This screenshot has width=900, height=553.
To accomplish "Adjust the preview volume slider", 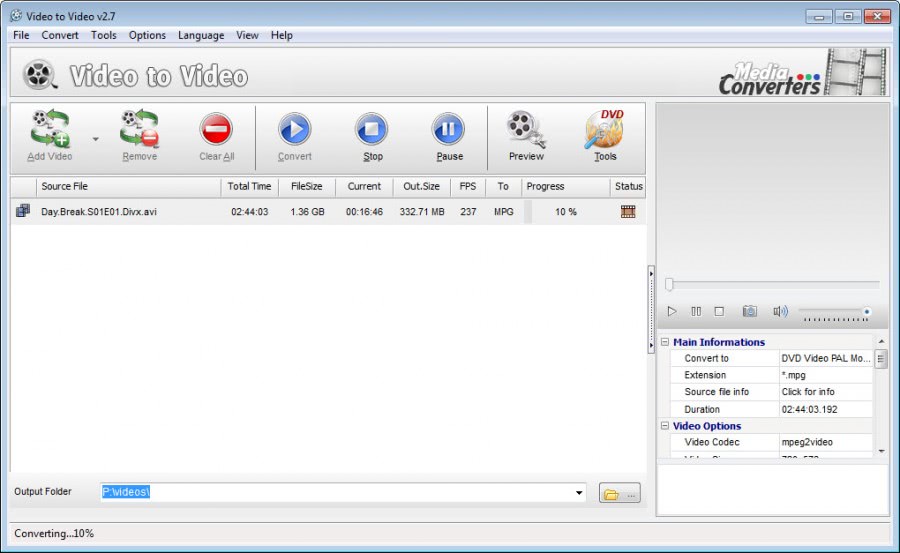I will (x=835, y=313).
